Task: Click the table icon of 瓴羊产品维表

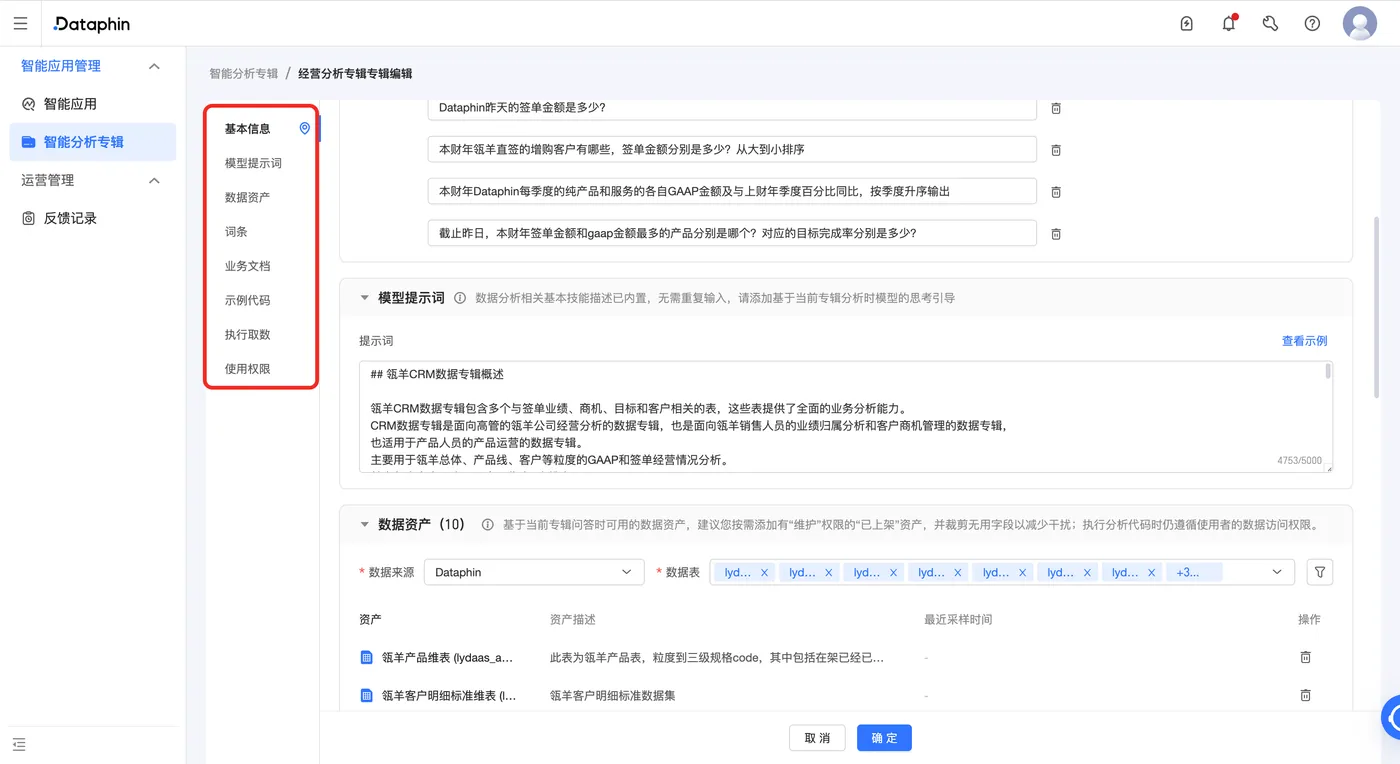Action: 366,657
